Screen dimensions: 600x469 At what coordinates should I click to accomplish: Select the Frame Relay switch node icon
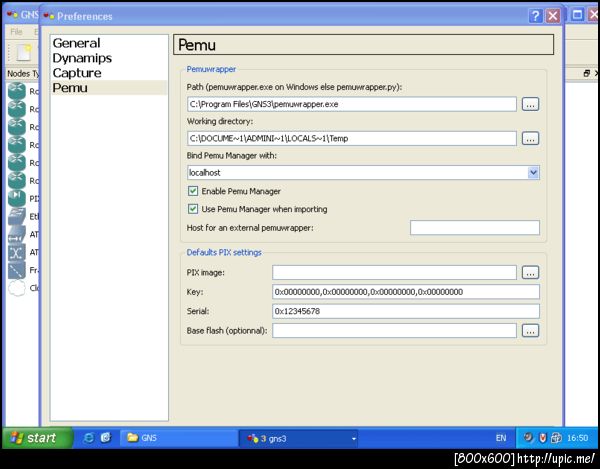coord(16,270)
